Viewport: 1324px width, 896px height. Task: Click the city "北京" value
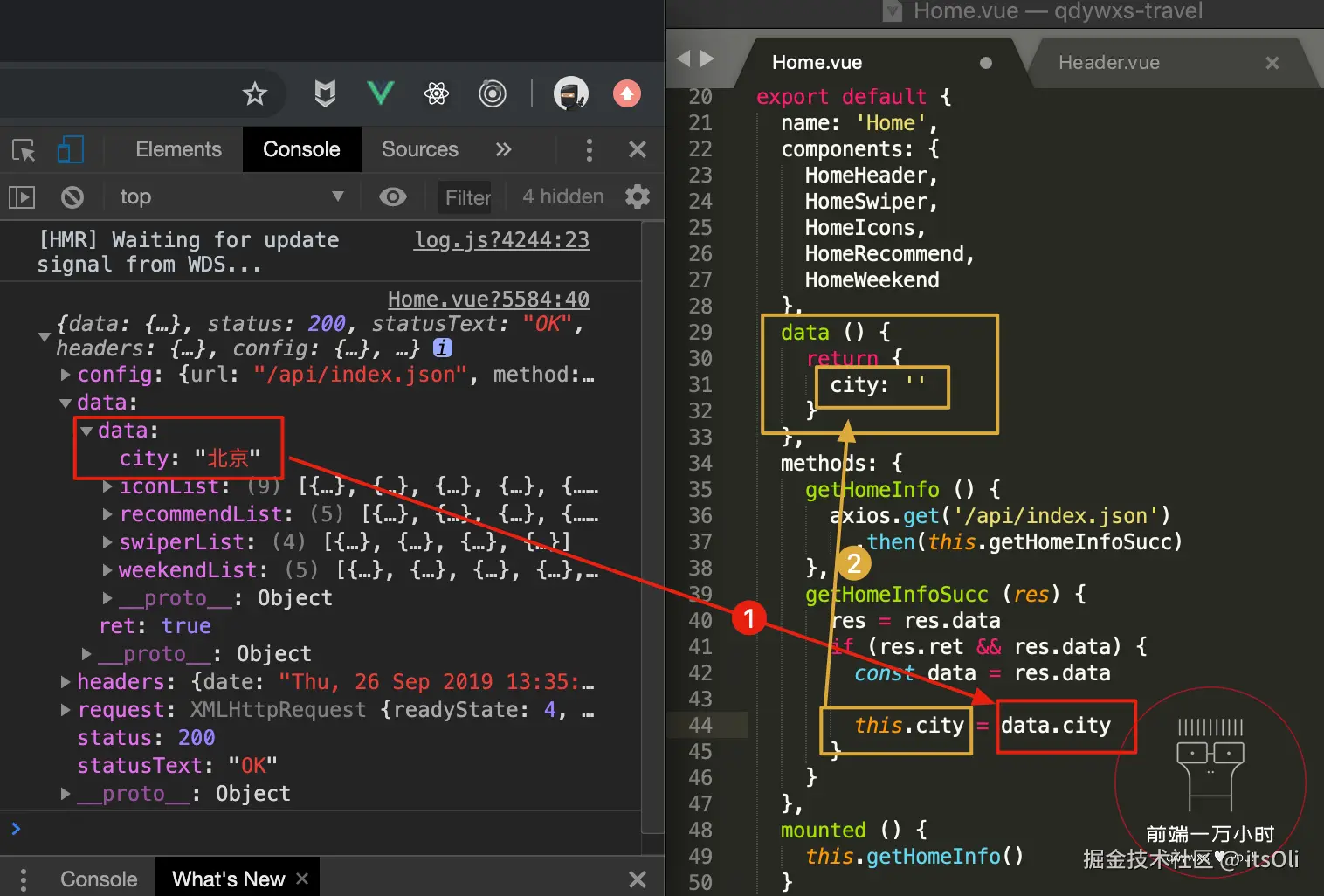227,458
